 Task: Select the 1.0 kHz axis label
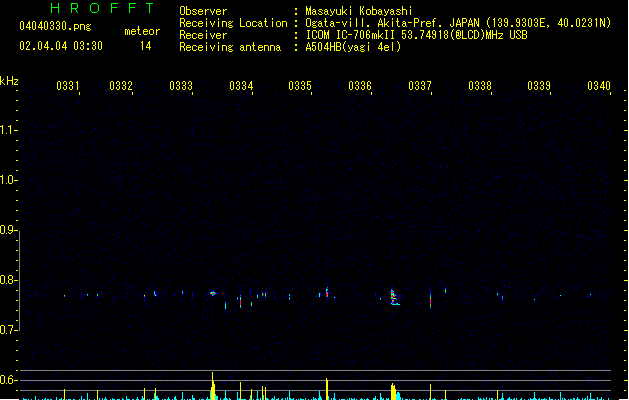point(7,180)
